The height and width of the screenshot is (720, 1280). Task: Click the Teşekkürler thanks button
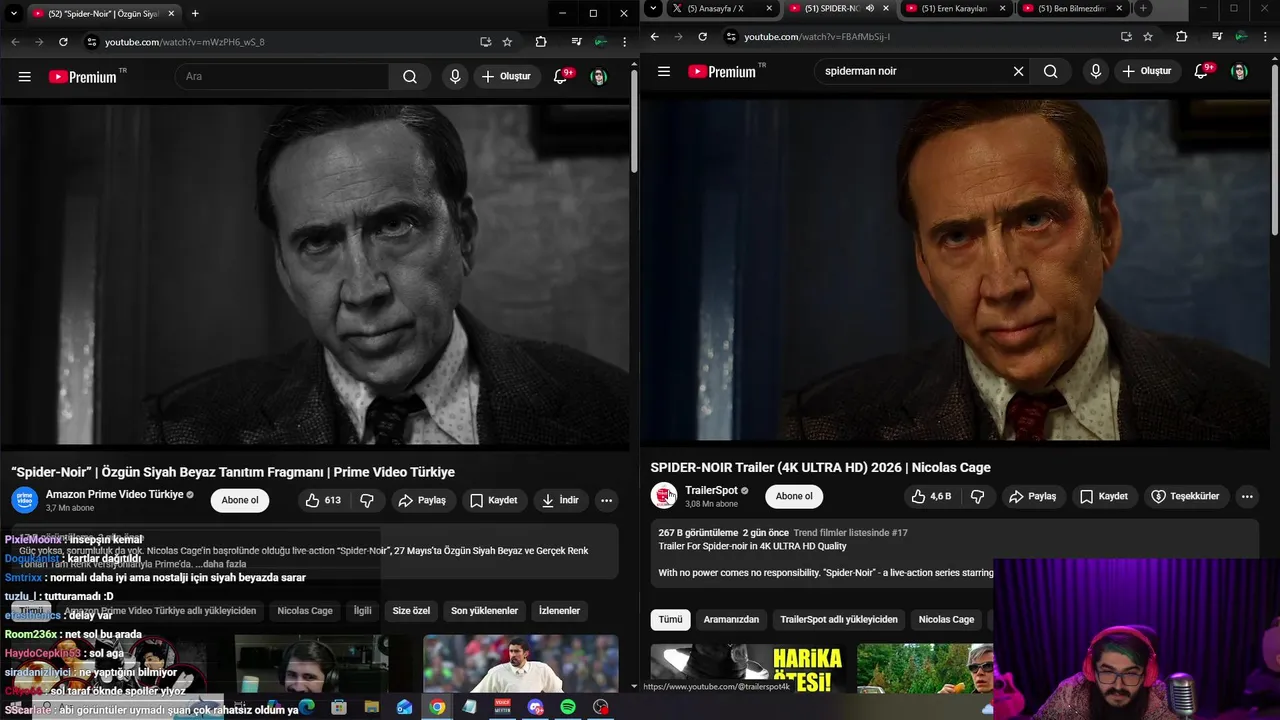coord(1185,496)
